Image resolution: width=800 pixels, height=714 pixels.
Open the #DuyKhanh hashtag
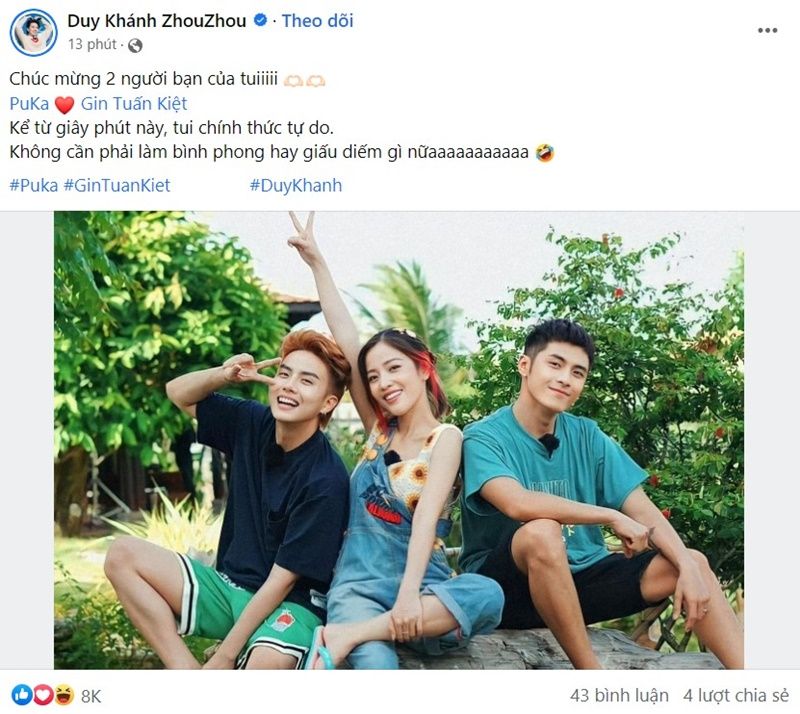(x=296, y=185)
